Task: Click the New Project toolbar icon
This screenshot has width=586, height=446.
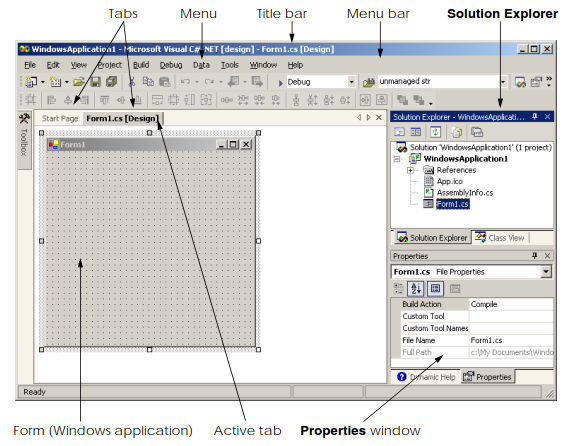Action: 31,81
